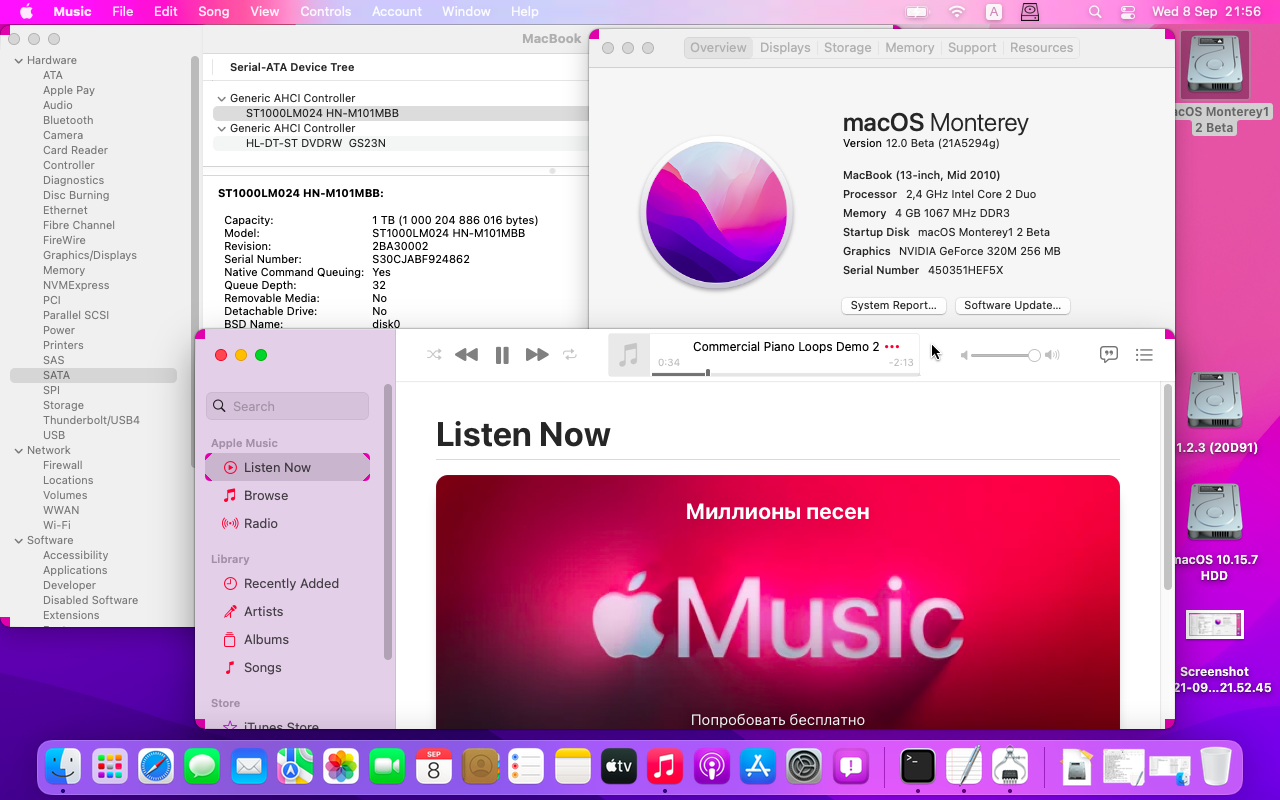The image size is (1280, 800).
Task: Open System Preferences from the Dock
Action: [x=804, y=766]
